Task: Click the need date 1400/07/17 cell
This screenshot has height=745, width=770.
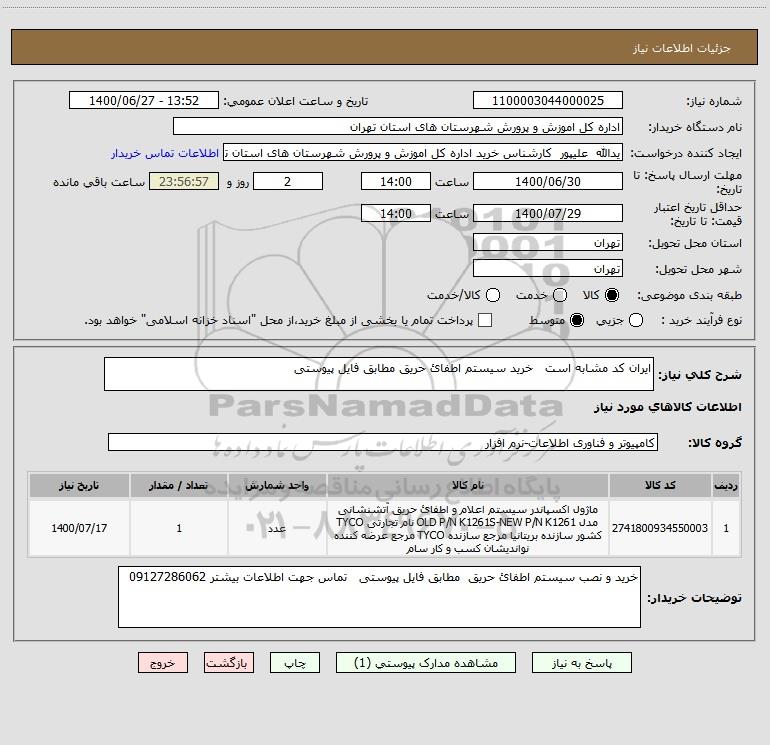Action: (79, 528)
